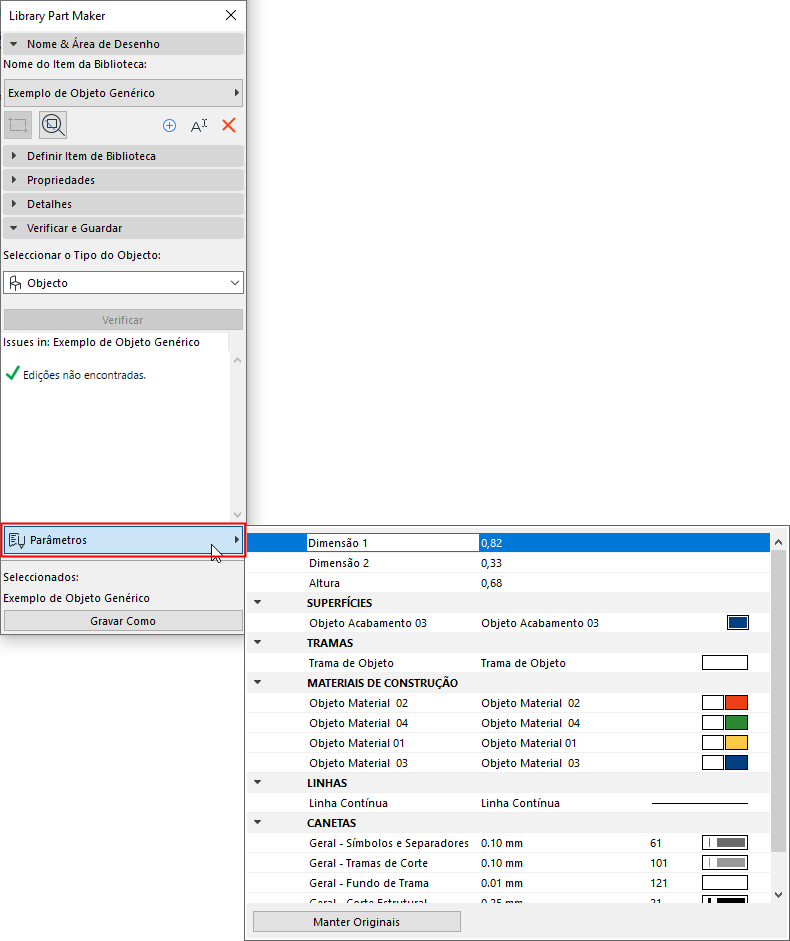Click pen 101 swatch for Tramas de Corte
The image size is (790, 941).
point(725,862)
